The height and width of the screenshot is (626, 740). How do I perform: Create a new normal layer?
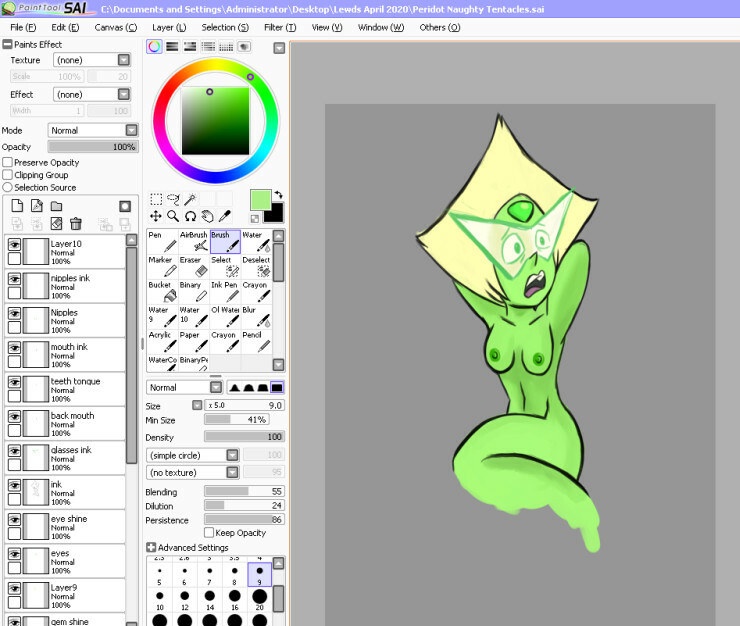17,206
